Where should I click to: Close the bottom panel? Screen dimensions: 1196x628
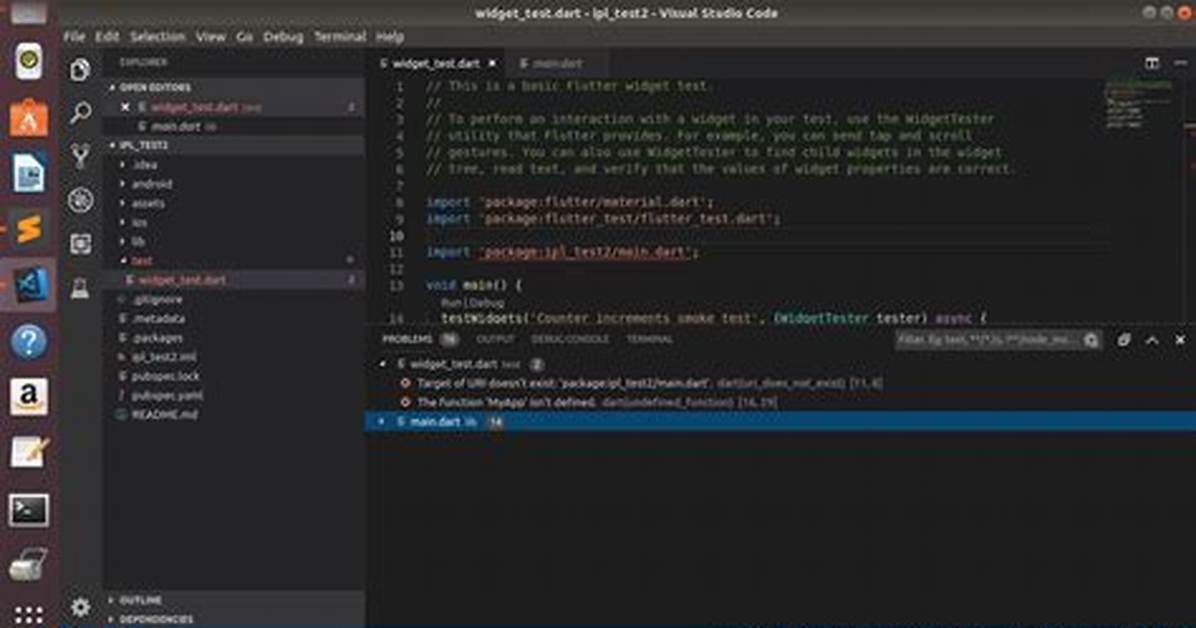(1180, 340)
